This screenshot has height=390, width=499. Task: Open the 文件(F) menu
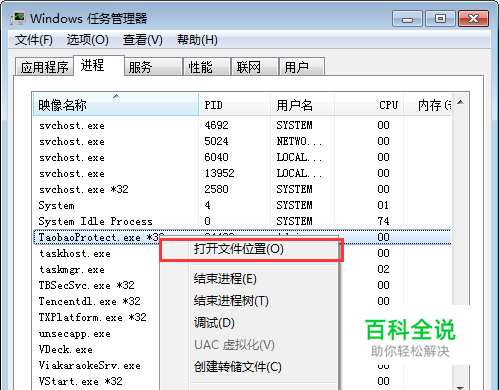click(x=34, y=40)
